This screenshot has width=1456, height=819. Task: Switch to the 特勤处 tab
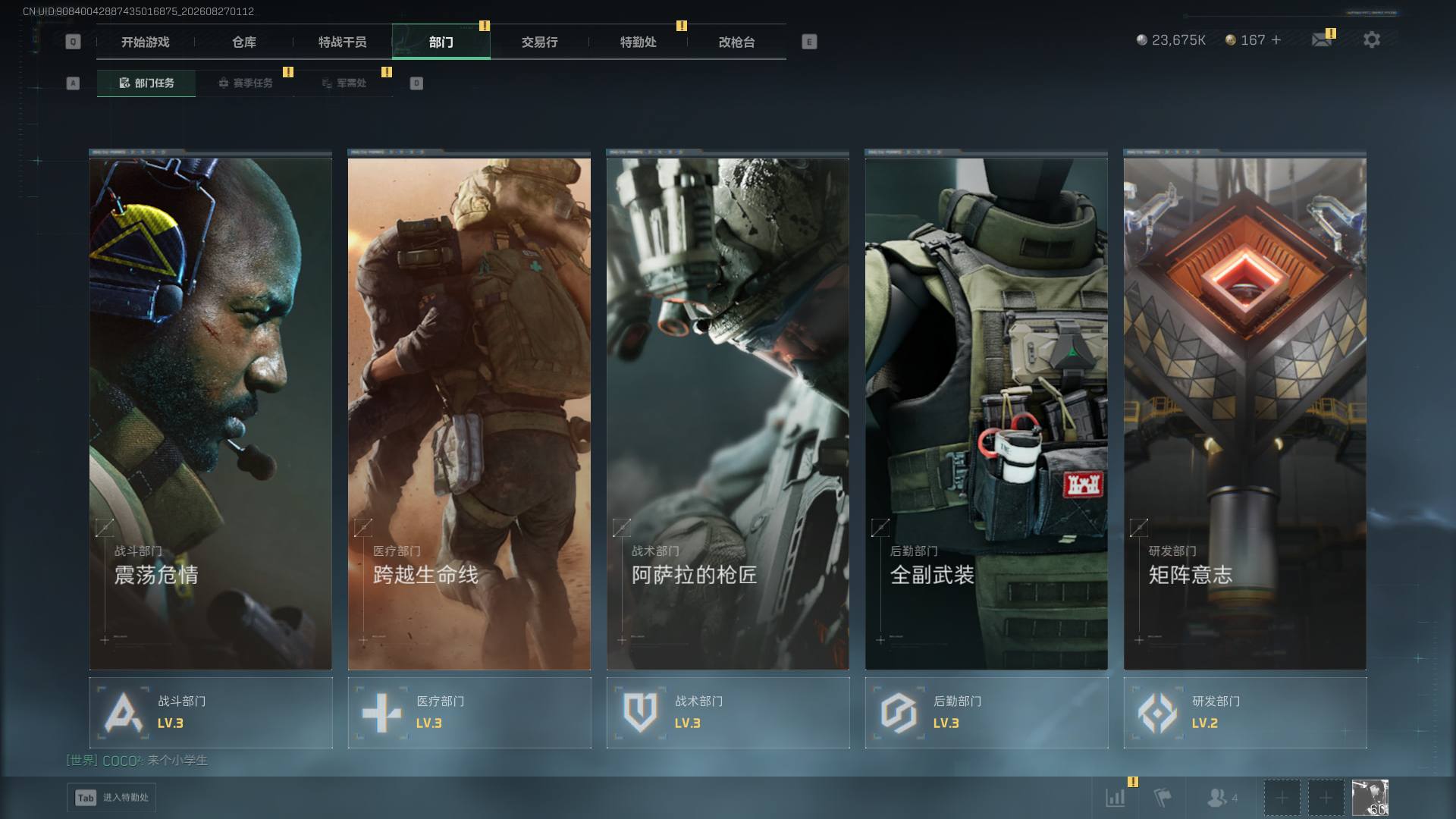point(639,42)
